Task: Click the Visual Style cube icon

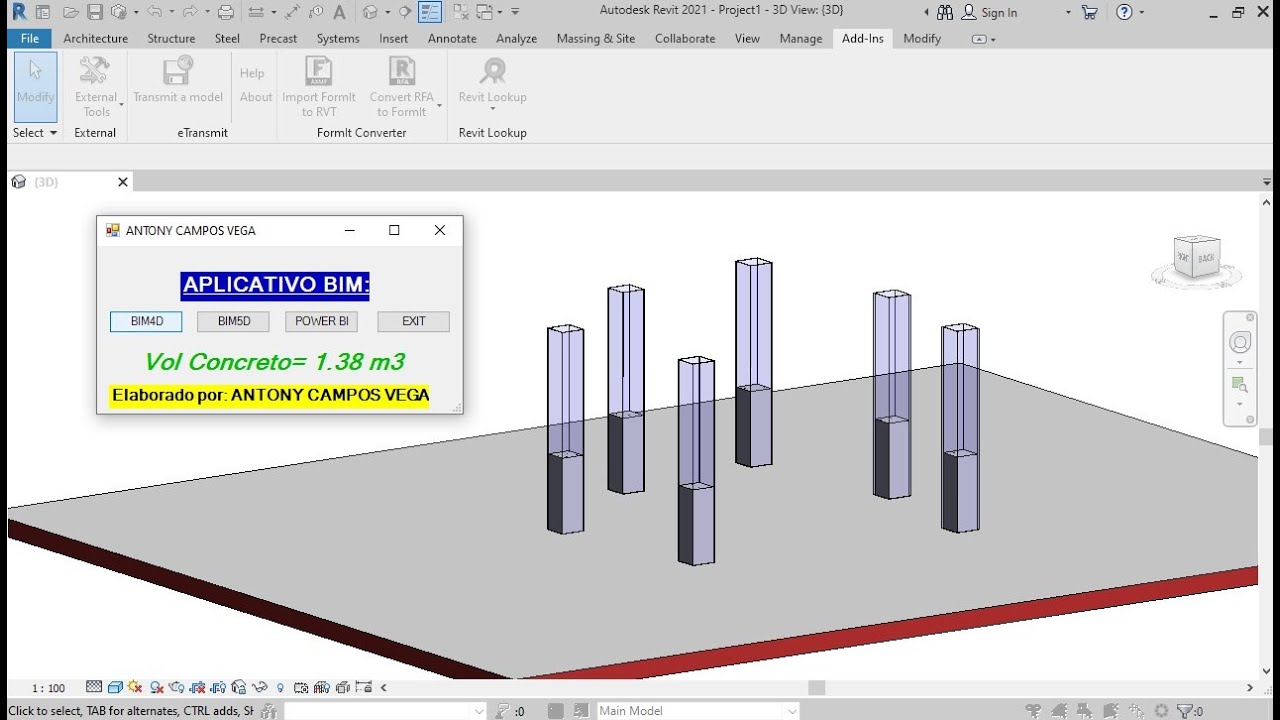Action: [115, 687]
